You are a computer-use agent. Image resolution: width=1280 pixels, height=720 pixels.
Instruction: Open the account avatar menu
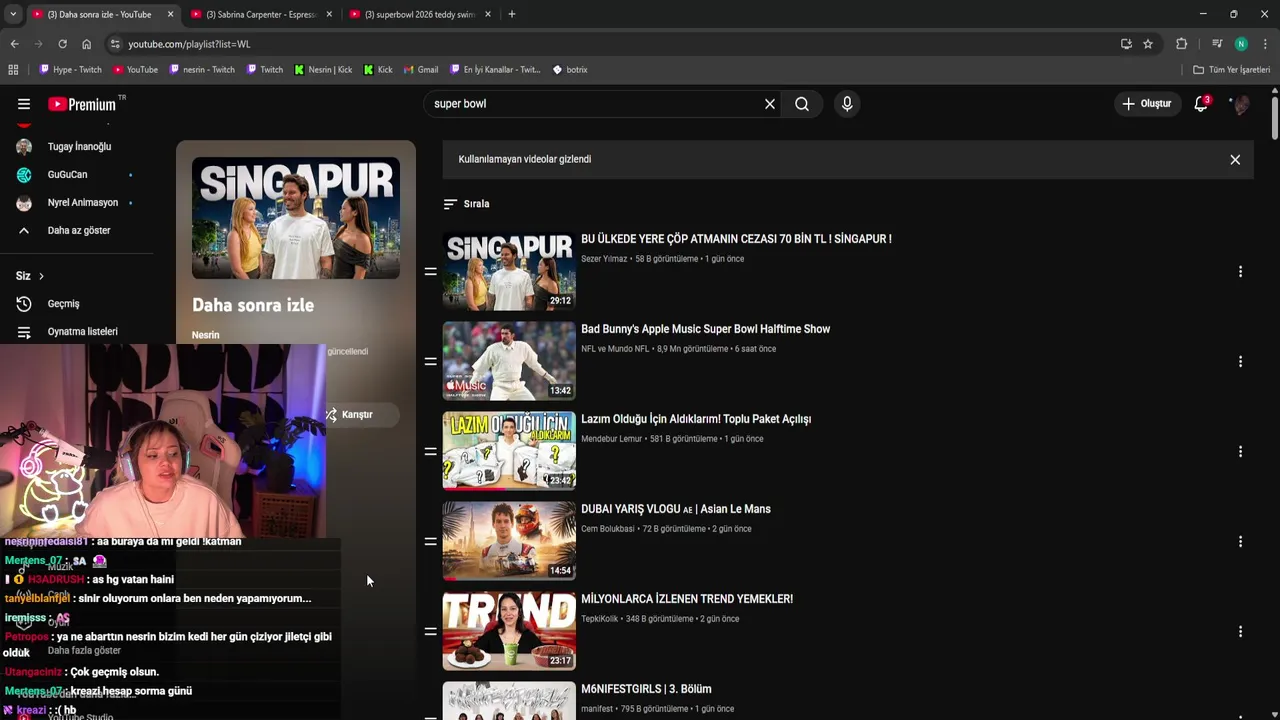point(1241,104)
